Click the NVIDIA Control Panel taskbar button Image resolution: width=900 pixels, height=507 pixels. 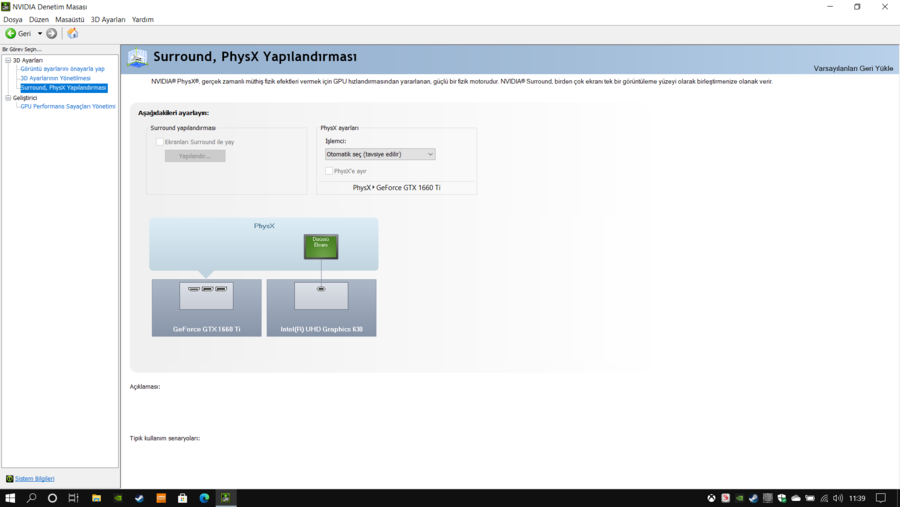coord(226,498)
